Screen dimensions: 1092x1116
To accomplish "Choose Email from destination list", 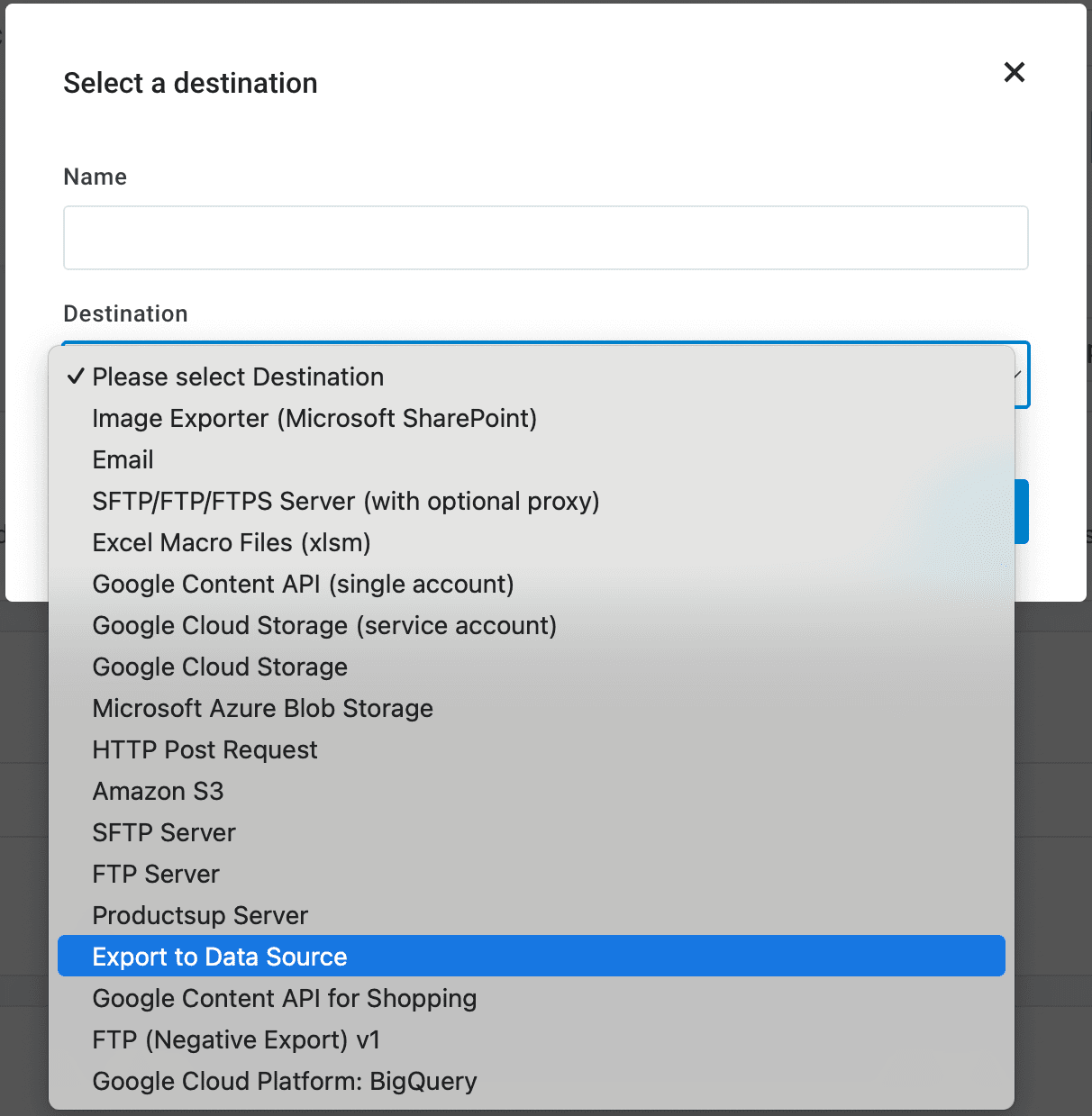I will coord(123,460).
